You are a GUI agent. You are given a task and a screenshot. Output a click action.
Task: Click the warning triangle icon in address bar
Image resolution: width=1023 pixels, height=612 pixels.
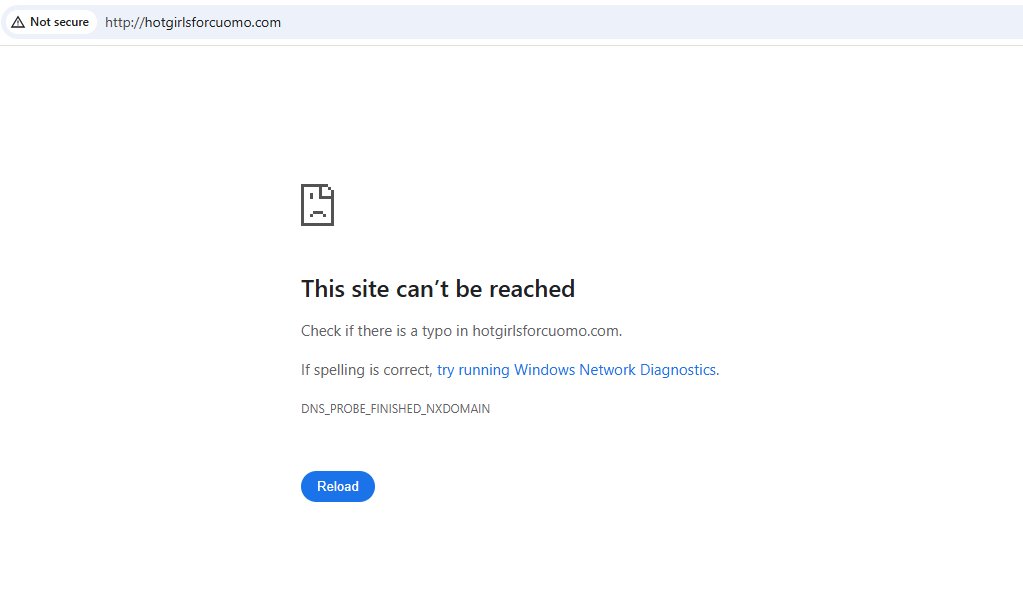click(18, 22)
